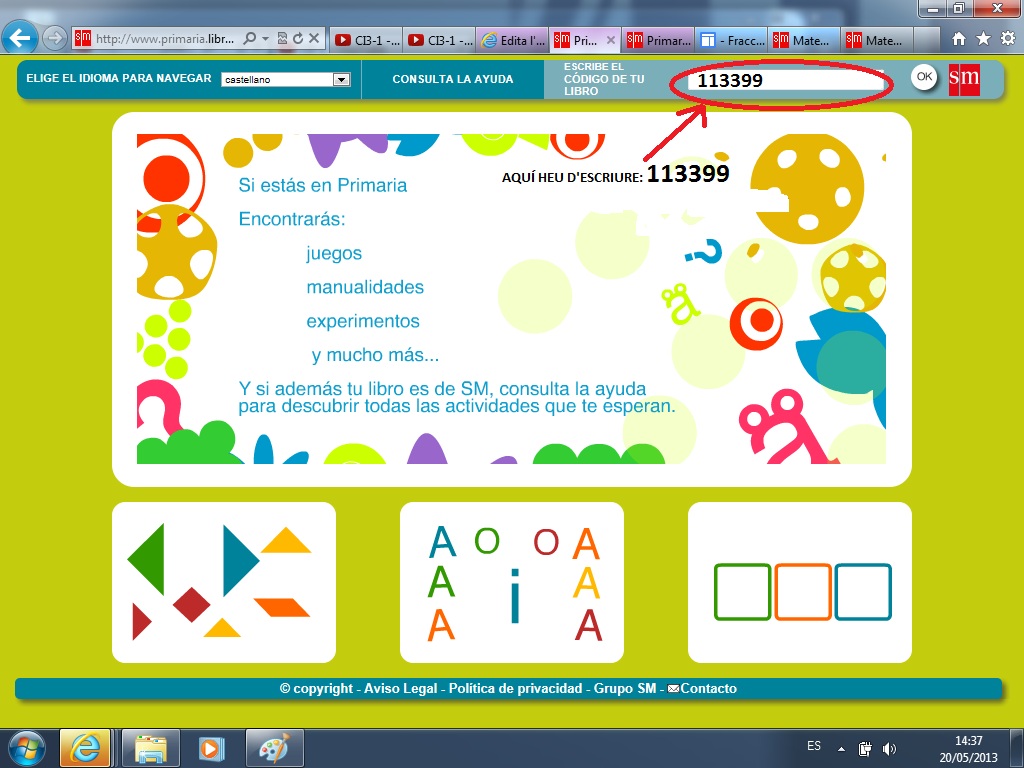This screenshot has width=1024, height=768.
Task: Click the taskbar volume speaker icon
Action: (x=889, y=748)
